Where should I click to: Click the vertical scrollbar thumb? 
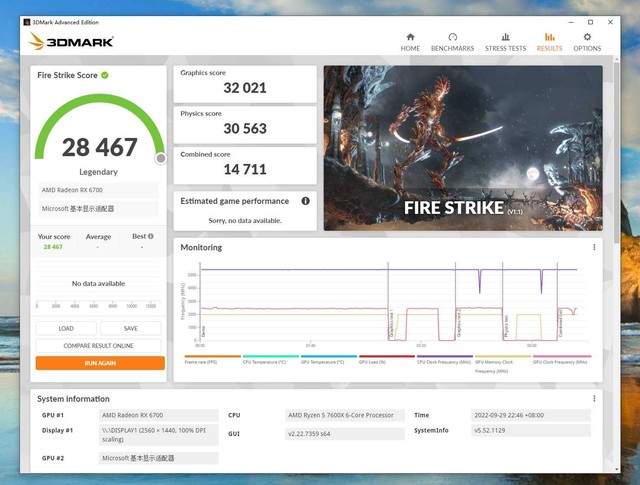tap(616, 151)
